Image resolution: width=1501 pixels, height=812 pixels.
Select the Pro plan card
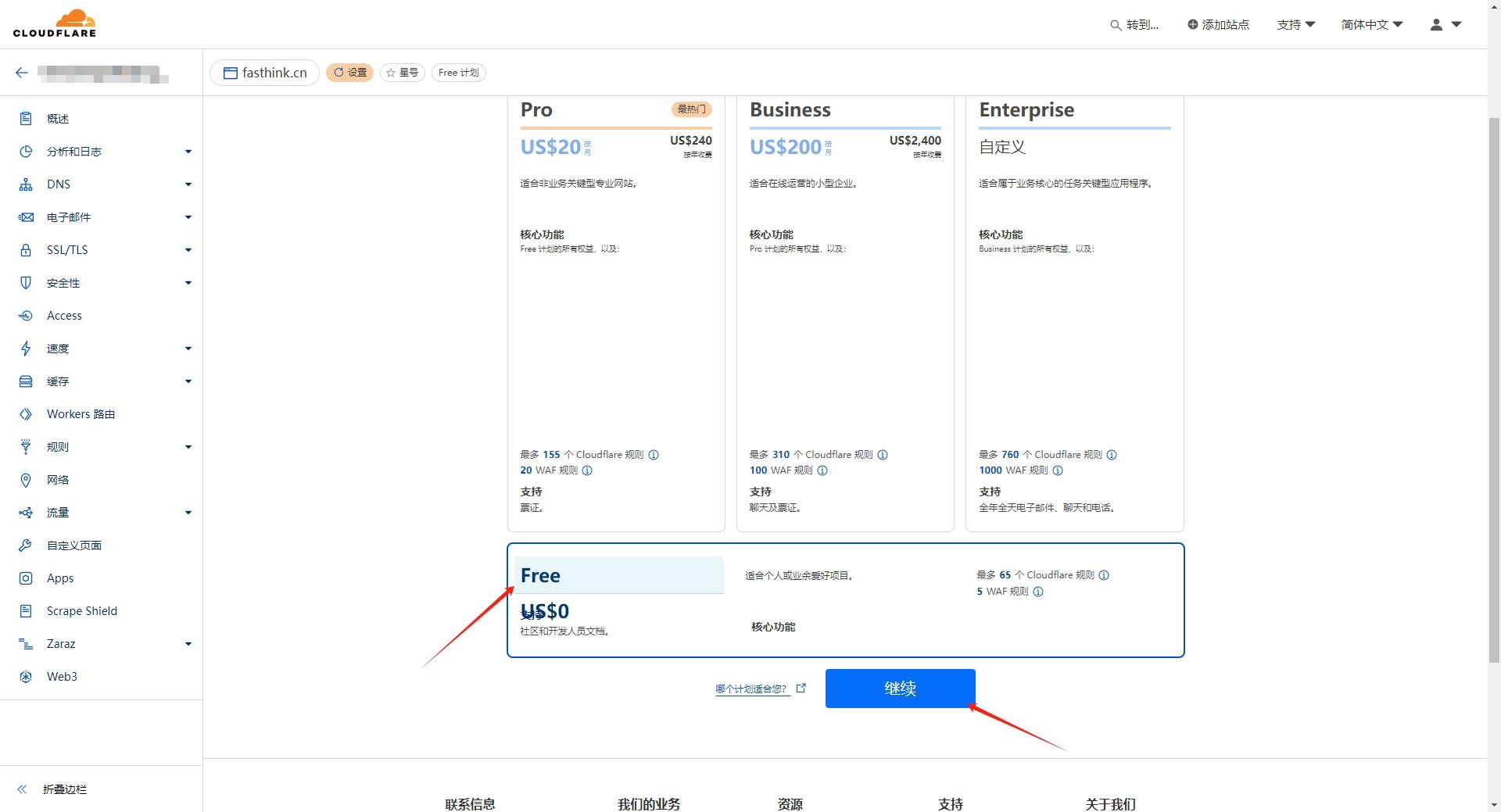click(616, 313)
